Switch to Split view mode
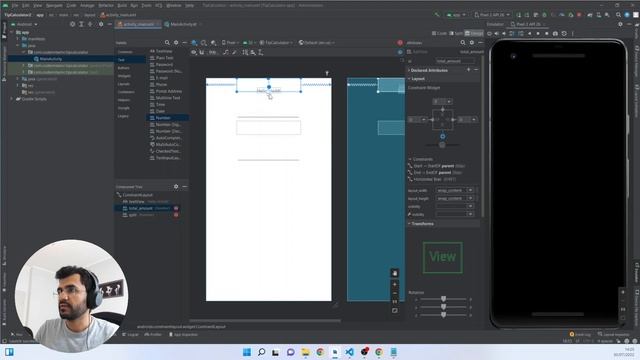This screenshot has width=640, height=360. pos(456,33)
